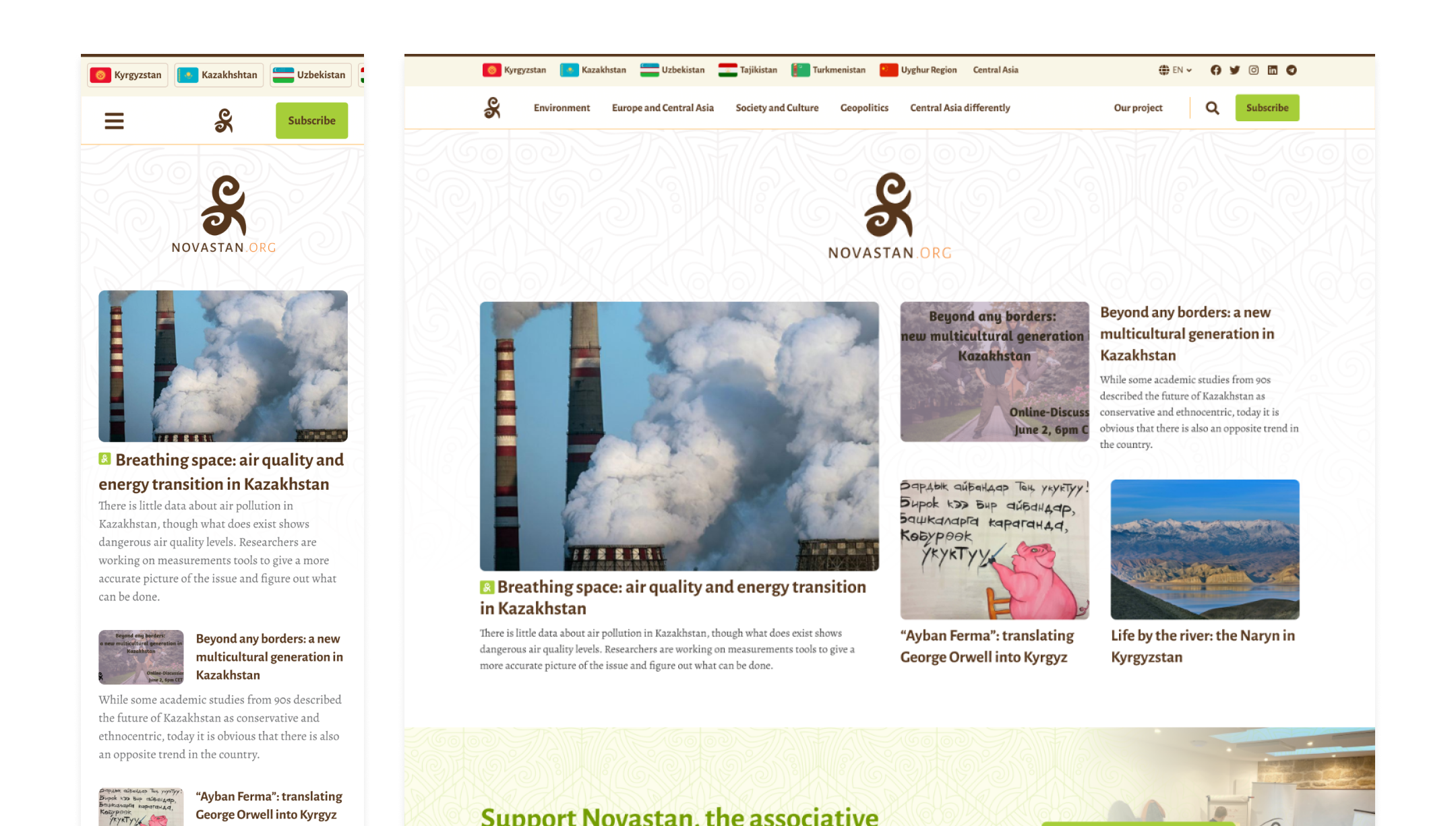The width and height of the screenshot is (1456, 826).
Task: Click the search magnifier icon
Action: (x=1212, y=108)
